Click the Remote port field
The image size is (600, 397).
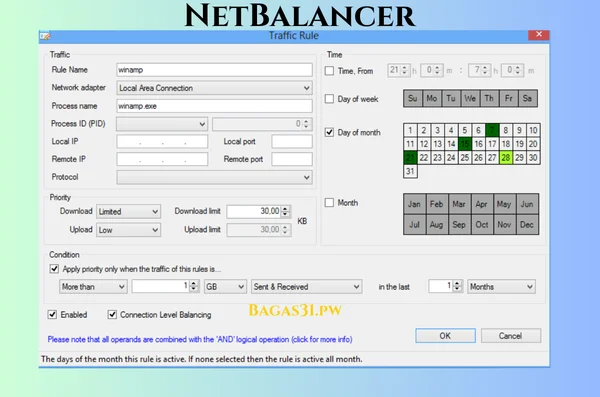292,159
